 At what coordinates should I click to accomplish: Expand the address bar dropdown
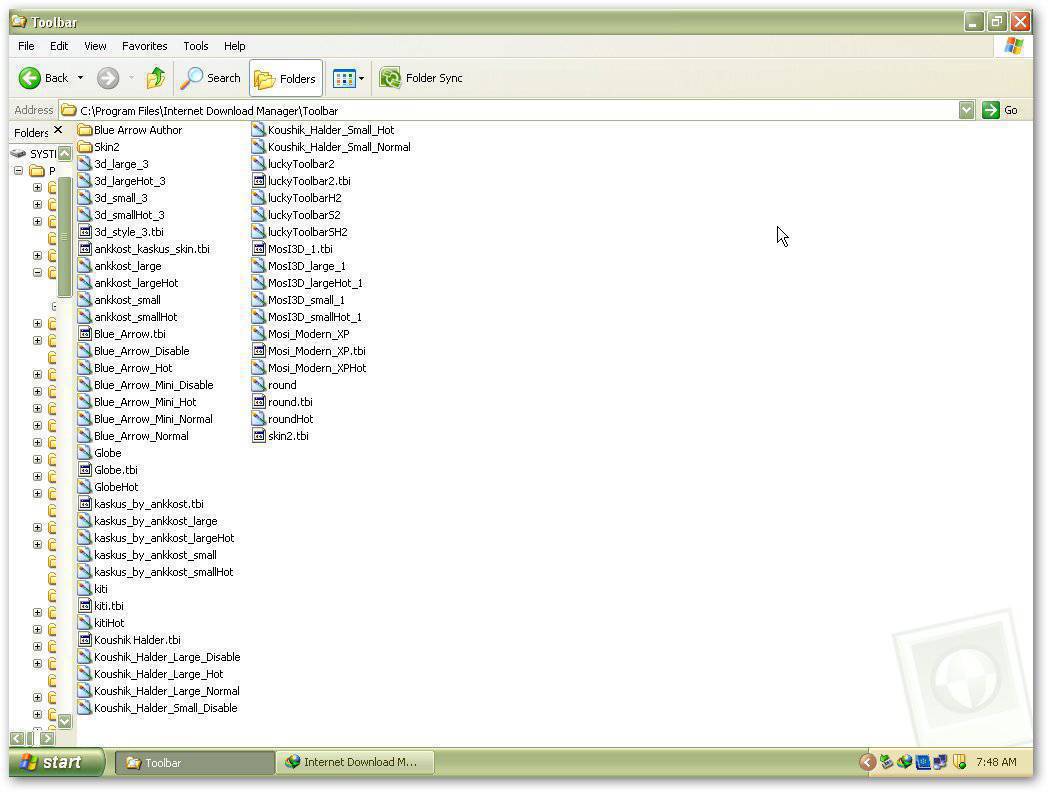[x=966, y=110]
